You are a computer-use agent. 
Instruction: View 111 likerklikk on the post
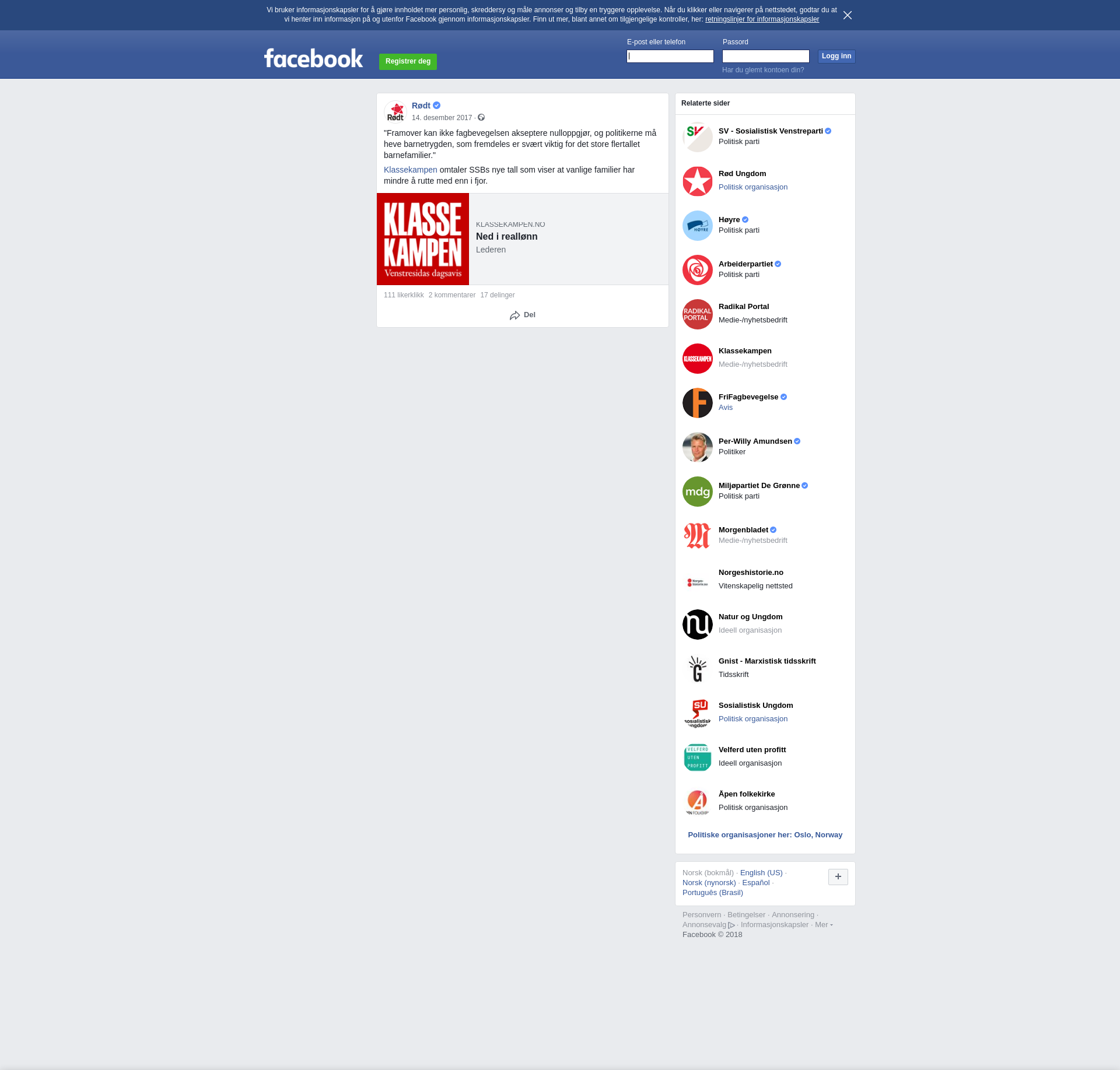coord(404,295)
